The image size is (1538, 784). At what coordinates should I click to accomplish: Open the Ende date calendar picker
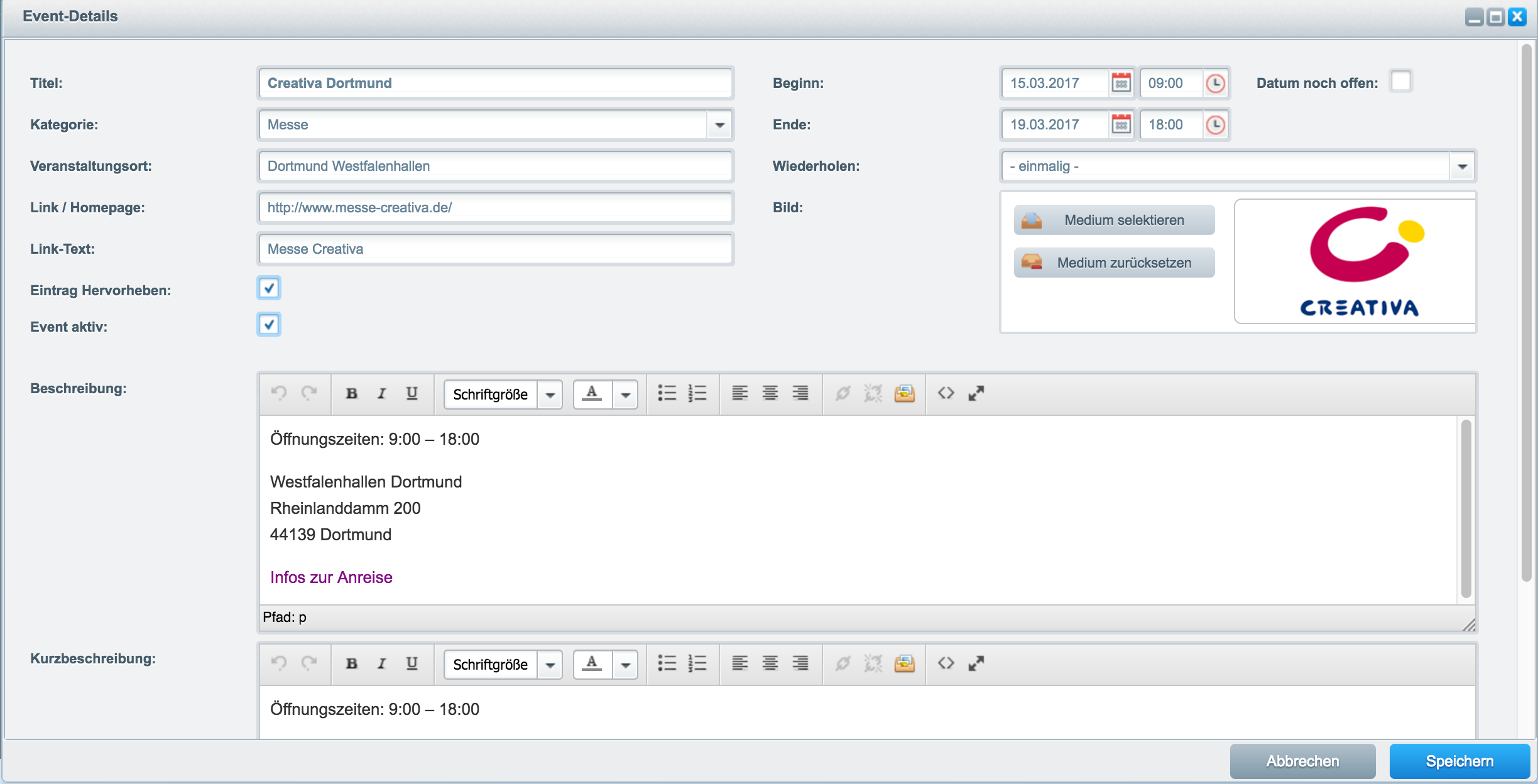(1121, 124)
